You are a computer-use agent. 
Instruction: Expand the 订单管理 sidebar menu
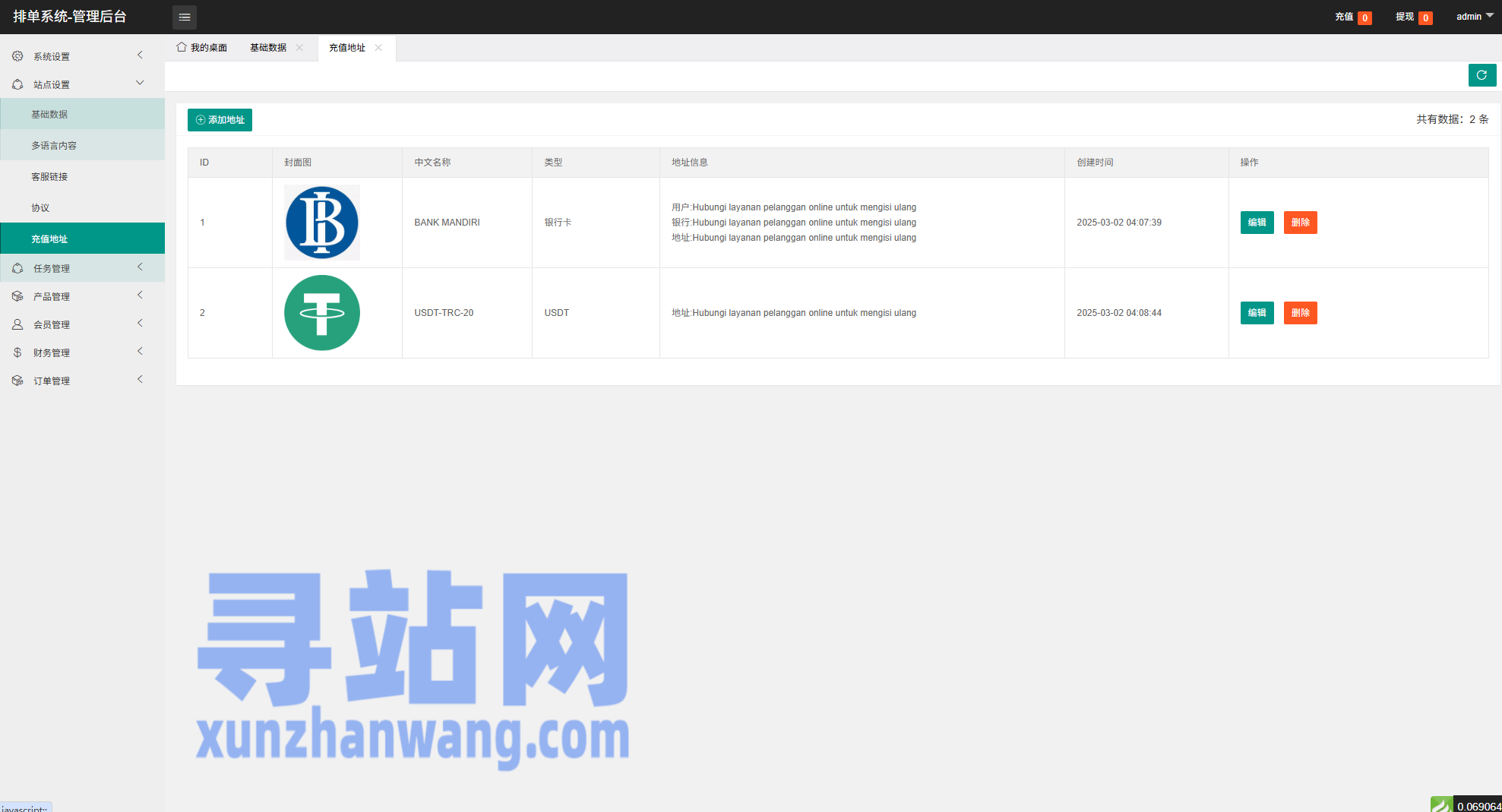point(82,381)
